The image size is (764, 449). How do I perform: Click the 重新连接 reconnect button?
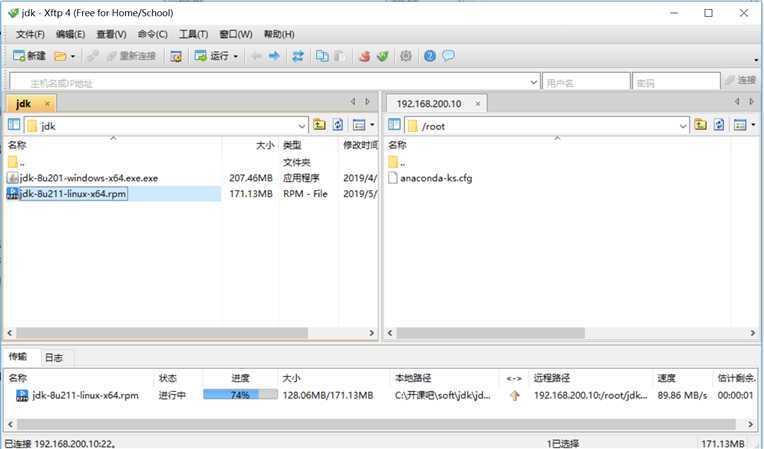pyautogui.click(x=131, y=56)
